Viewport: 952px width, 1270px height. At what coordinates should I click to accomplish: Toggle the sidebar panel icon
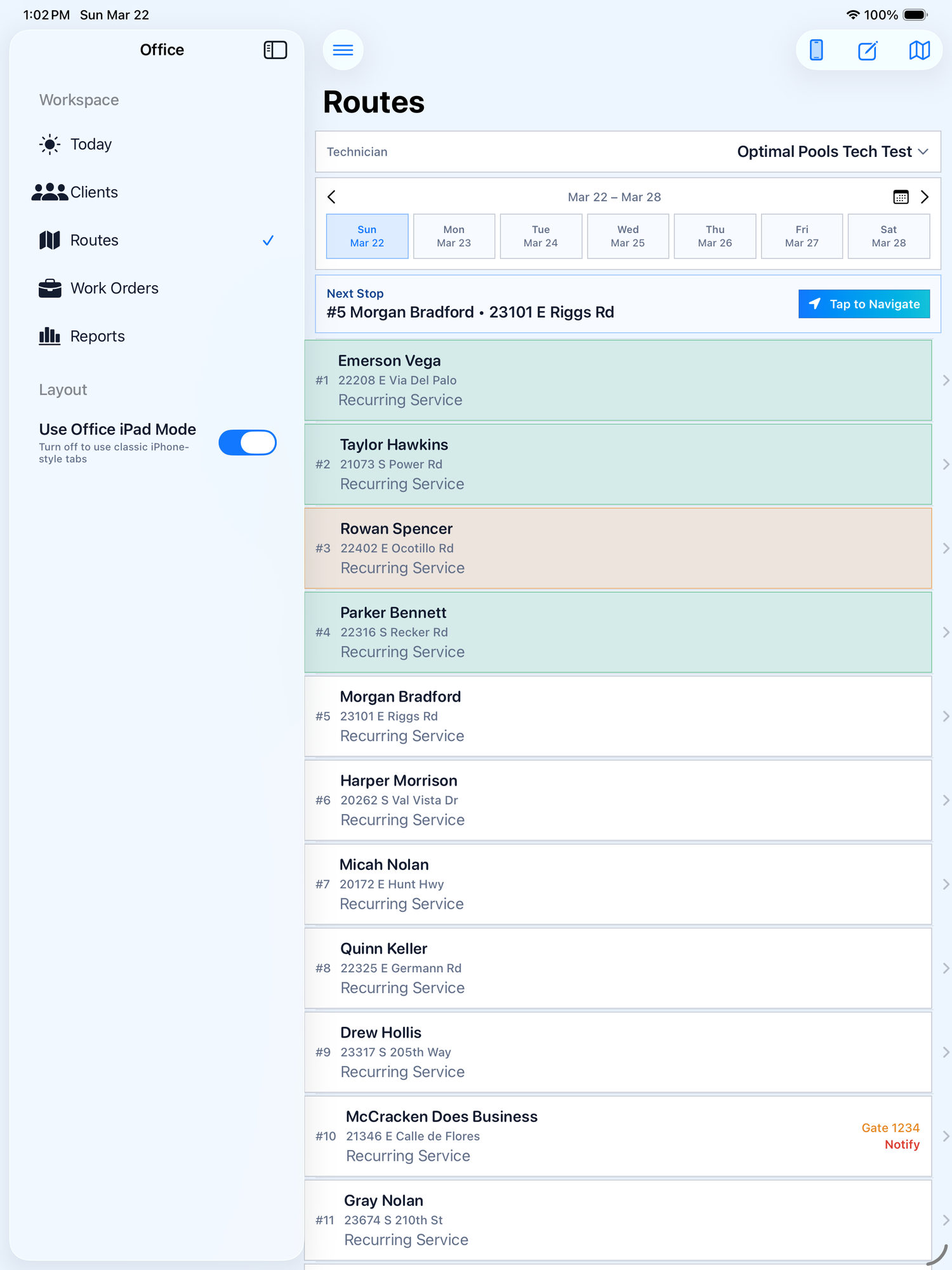click(x=275, y=50)
